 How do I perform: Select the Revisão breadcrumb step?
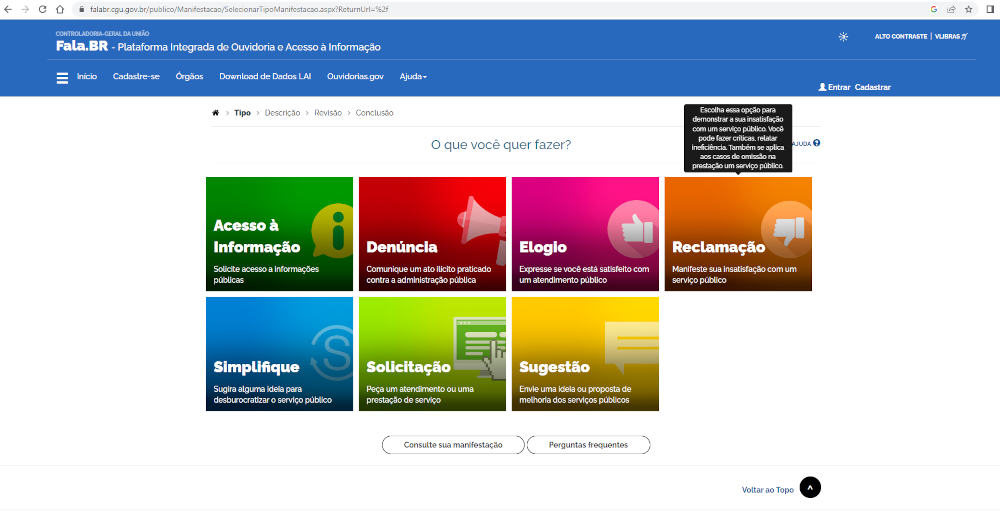tap(328, 113)
